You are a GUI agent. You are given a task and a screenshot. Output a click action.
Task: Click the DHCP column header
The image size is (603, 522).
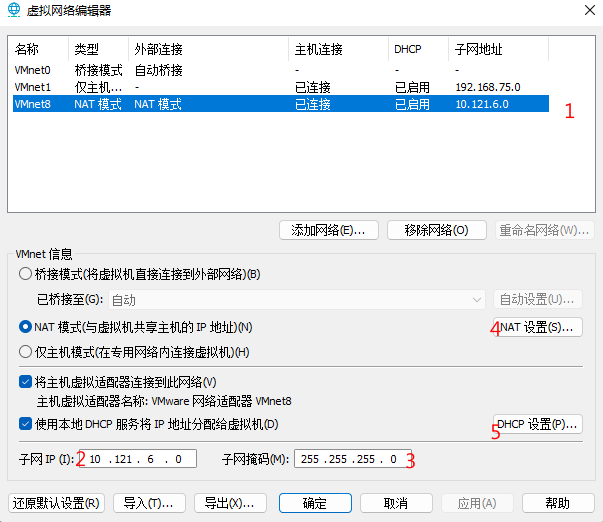418,49
